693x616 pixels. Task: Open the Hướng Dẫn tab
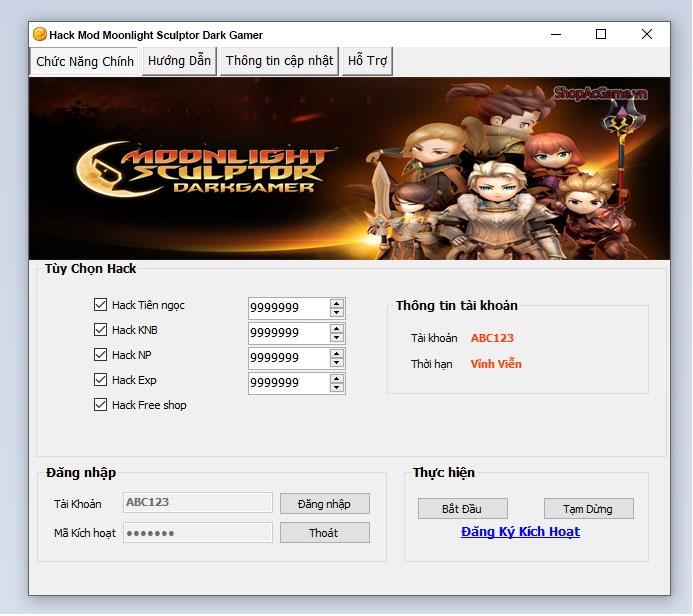click(x=179, y=61)
